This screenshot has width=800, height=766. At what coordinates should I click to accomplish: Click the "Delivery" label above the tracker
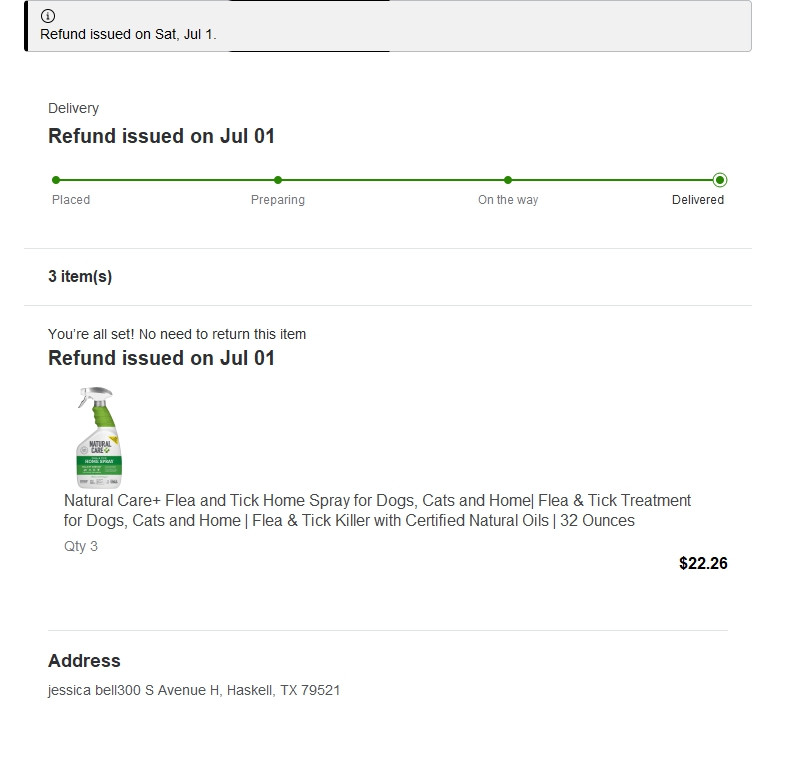73,108
